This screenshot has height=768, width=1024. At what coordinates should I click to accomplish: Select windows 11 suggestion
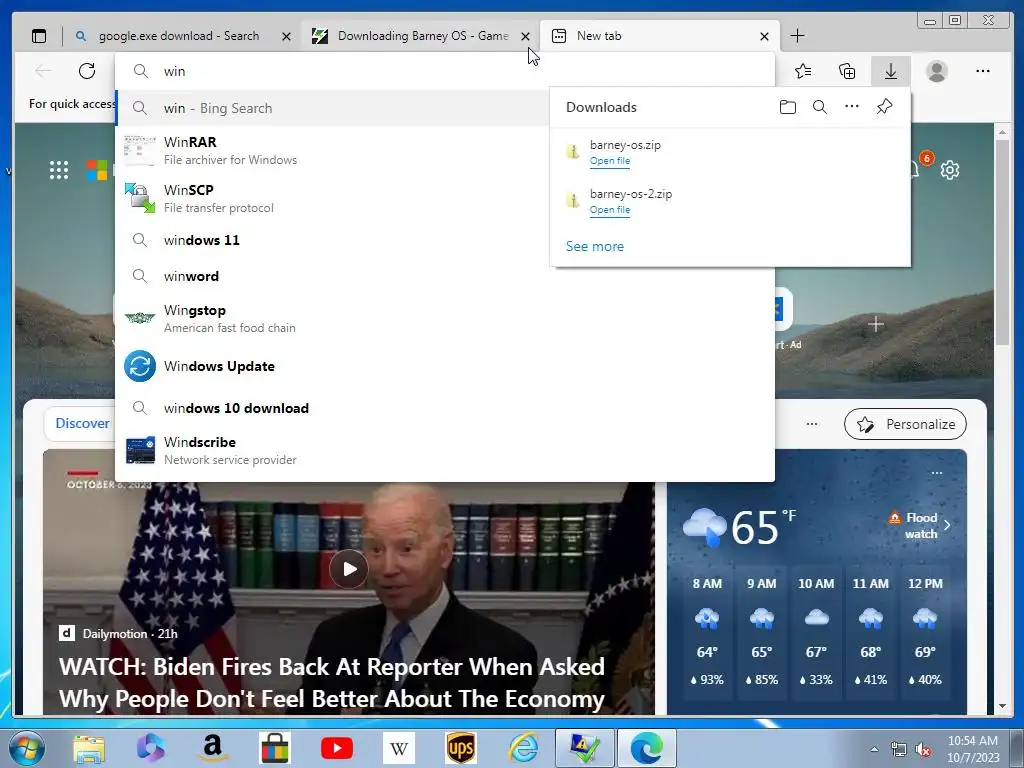click(x=332, y=240)
